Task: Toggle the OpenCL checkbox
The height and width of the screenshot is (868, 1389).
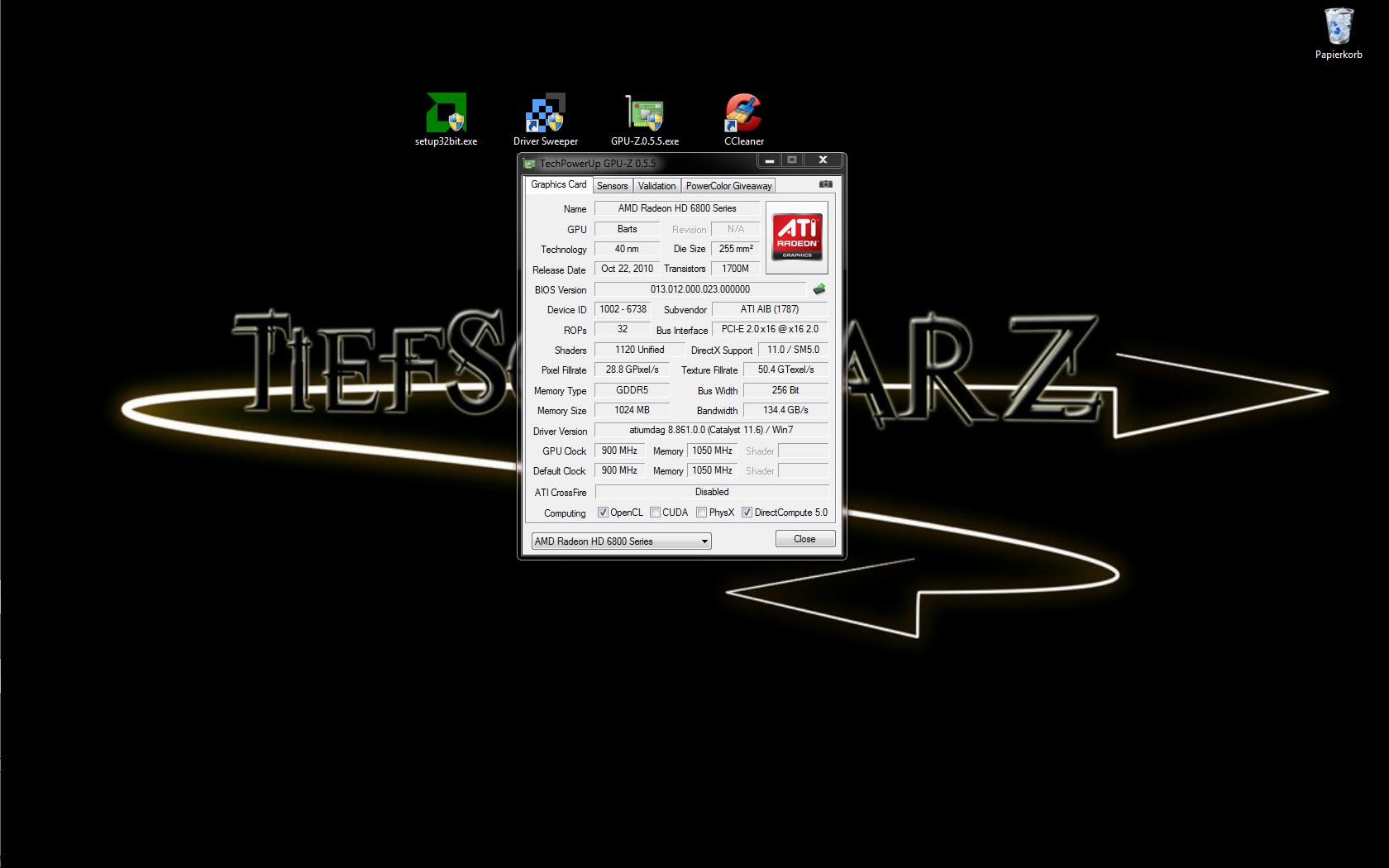Action: pos(603,513)
